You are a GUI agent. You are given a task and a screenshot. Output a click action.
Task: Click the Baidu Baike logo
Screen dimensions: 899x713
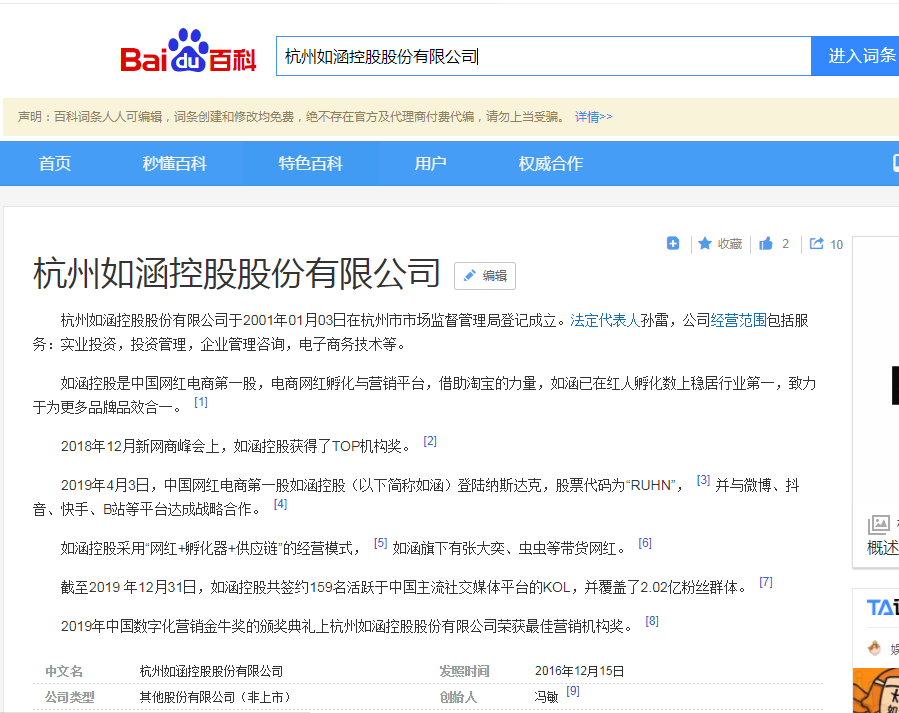coord(188,52)
